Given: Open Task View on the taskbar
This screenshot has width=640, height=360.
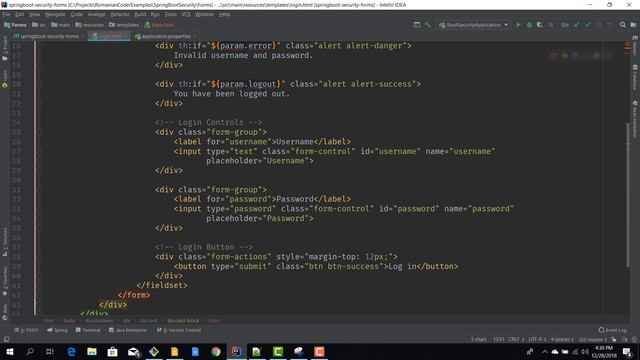Looking at the screenshot, I should pyautogui.click(x=50, y=351).
